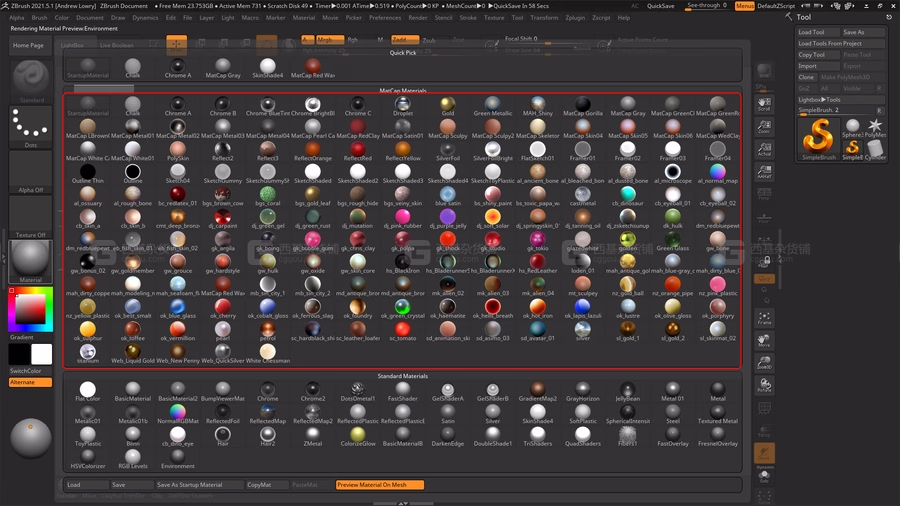
Task: Click the Clone tool button
Action: point(806,77)
